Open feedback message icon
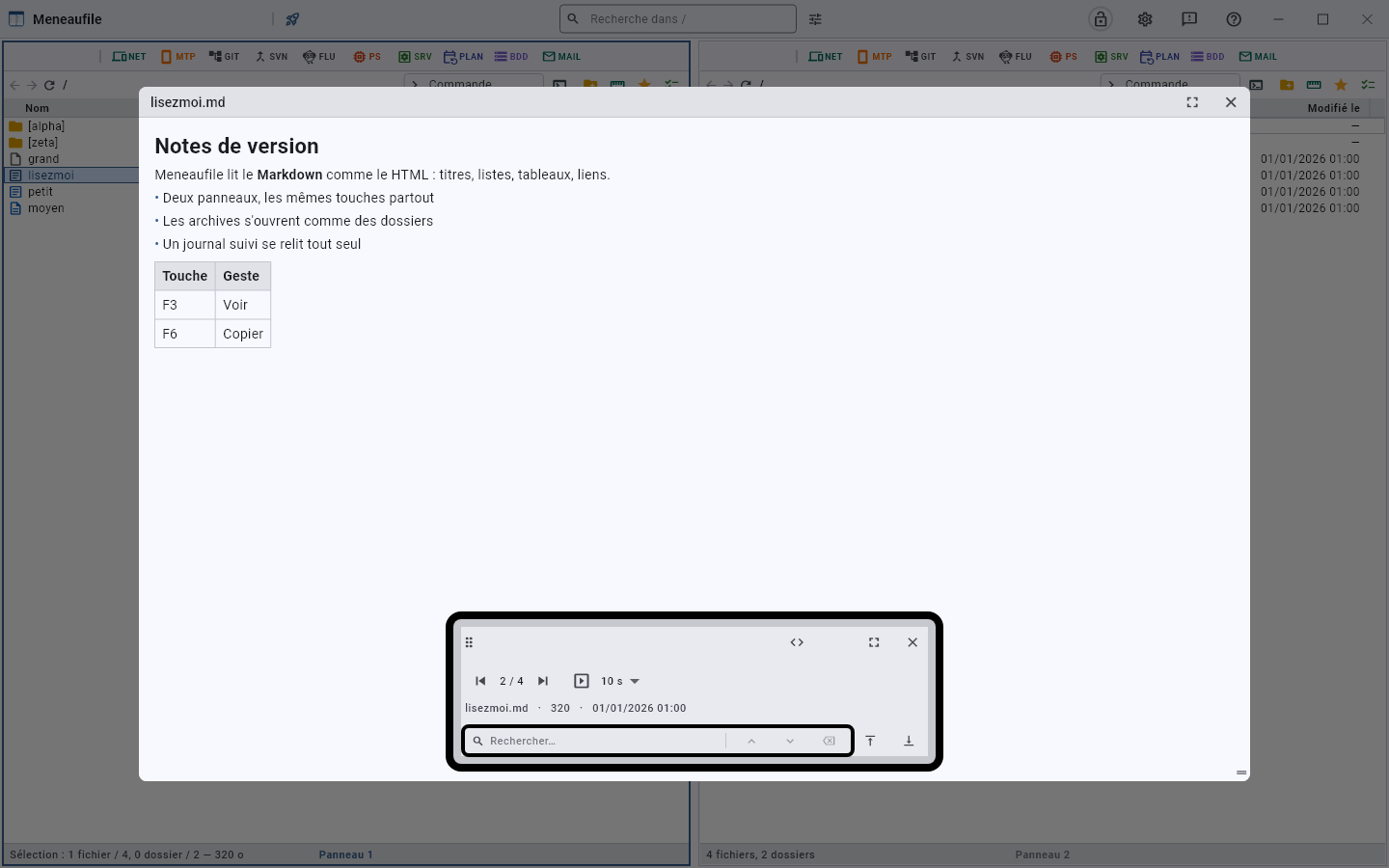Image resolution: width=1389 pixels, height=868 pixels. 1189,19
